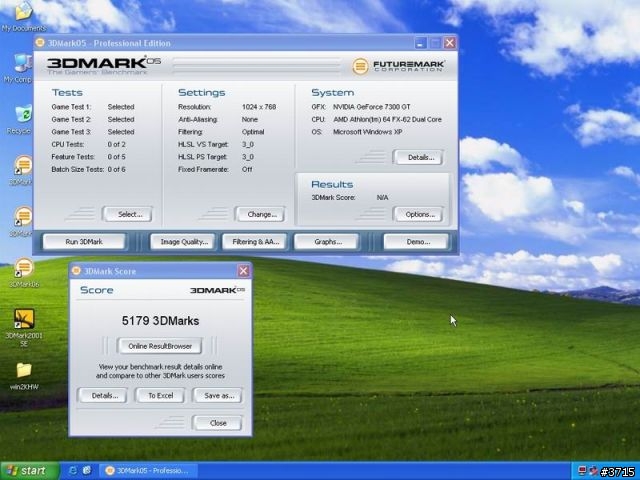The width and height of the screenshot is (640, 480).
Task: Click the Microsoft Windows XP text
Action: pos(367,132)
